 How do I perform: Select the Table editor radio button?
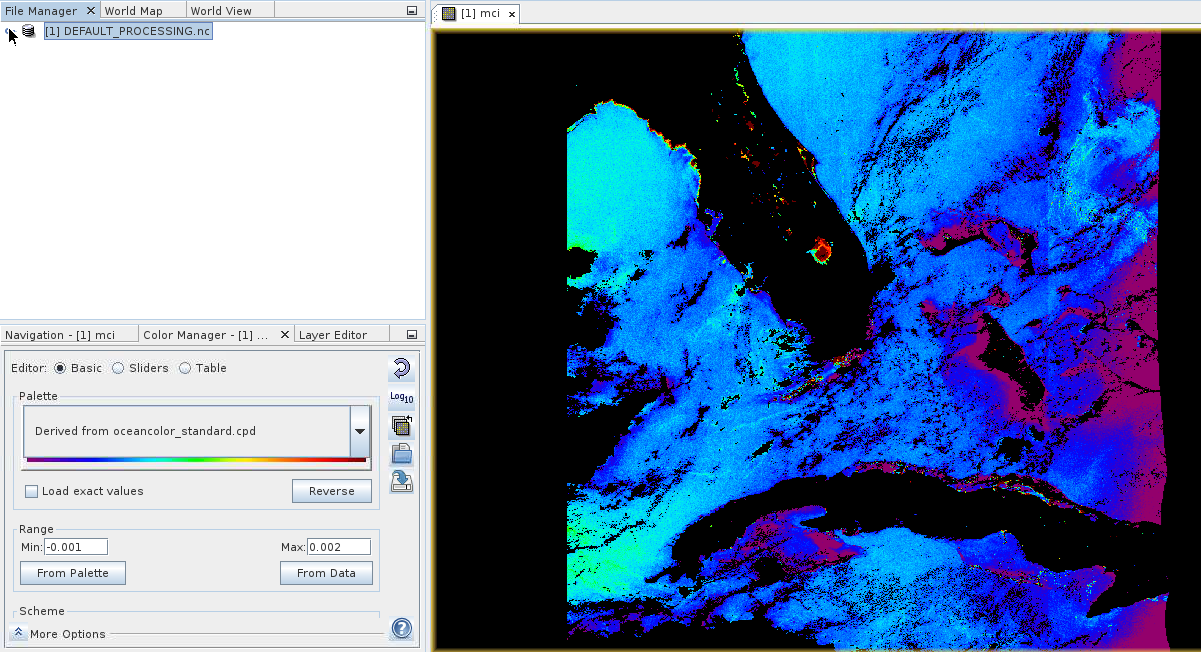(185, 368)
